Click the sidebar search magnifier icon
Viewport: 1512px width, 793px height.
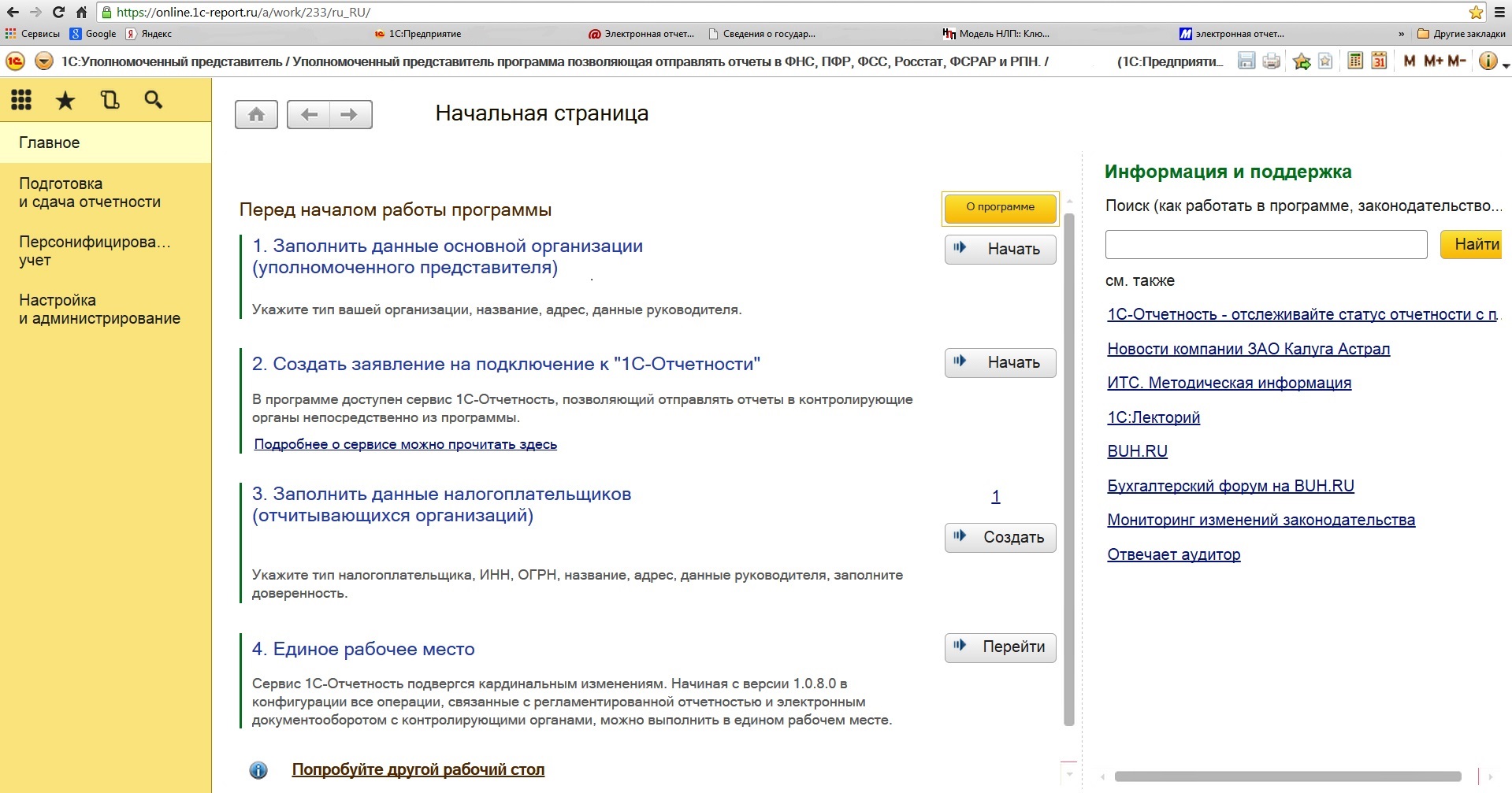[154, 99]
